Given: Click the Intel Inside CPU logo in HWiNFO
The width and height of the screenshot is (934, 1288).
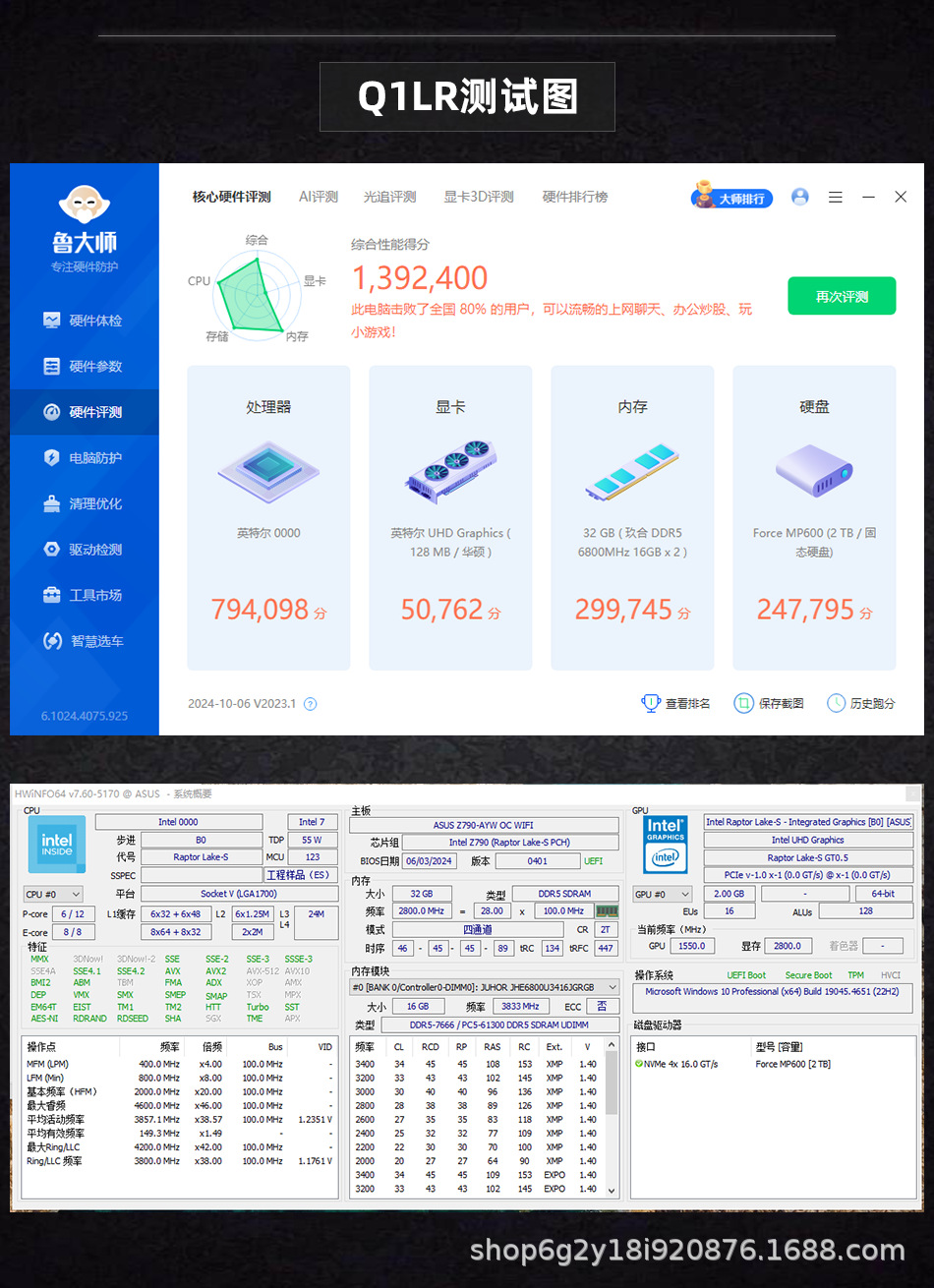Looking at the screenshot, I should (x=57, y=844).
